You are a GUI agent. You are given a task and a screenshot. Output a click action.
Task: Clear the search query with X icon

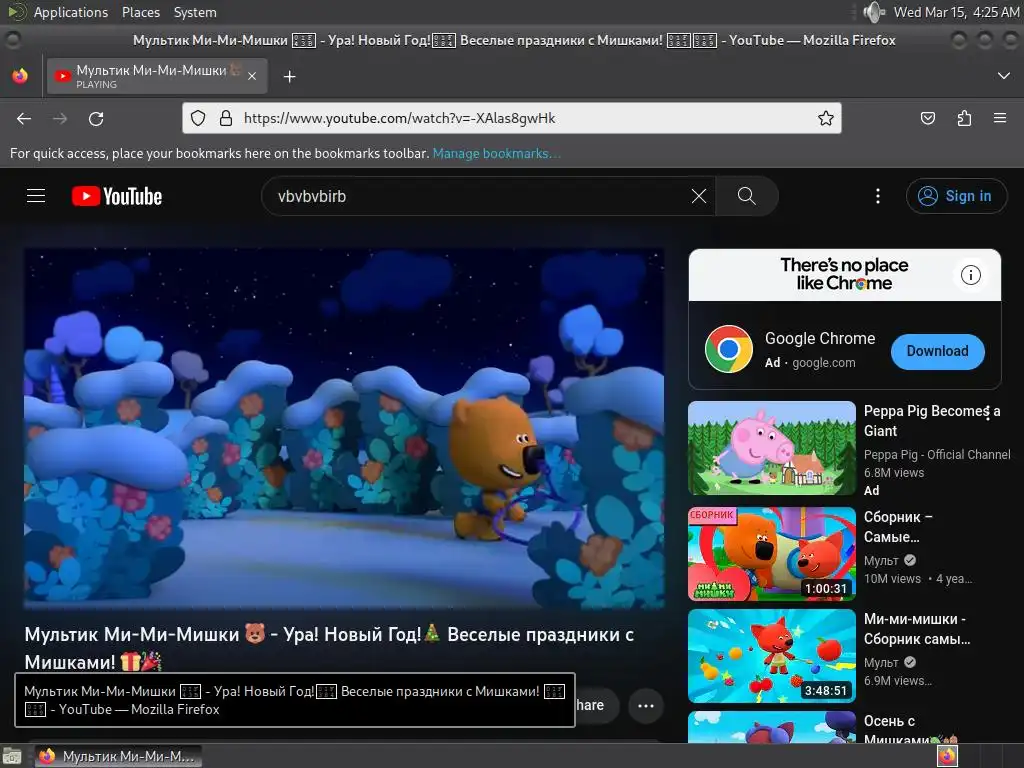pyautogui.click(x=699, y=196)
